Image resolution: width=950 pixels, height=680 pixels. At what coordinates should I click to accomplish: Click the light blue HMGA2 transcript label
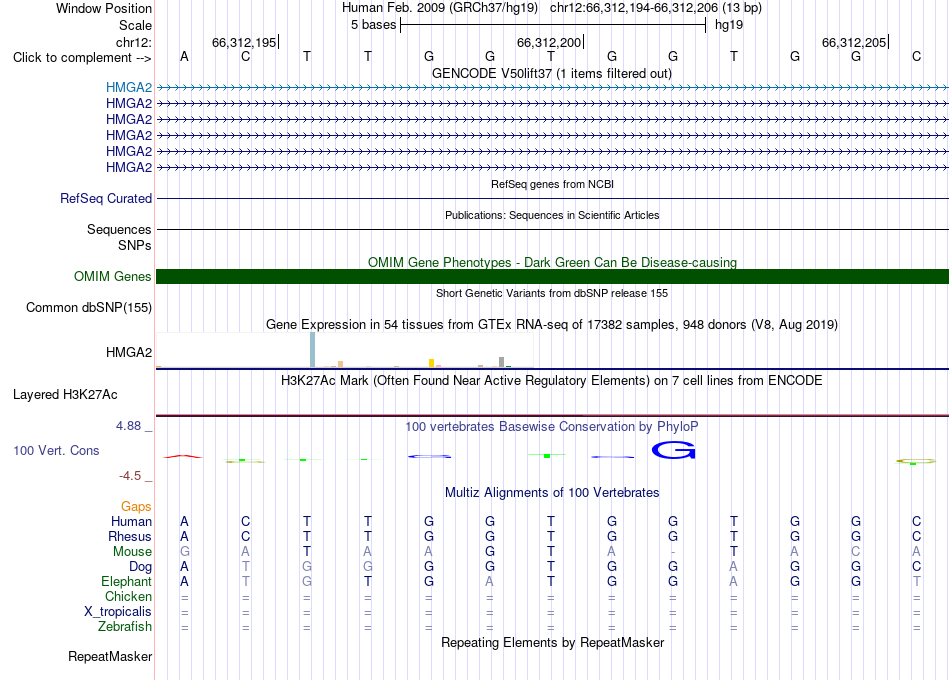click(128, 87)
